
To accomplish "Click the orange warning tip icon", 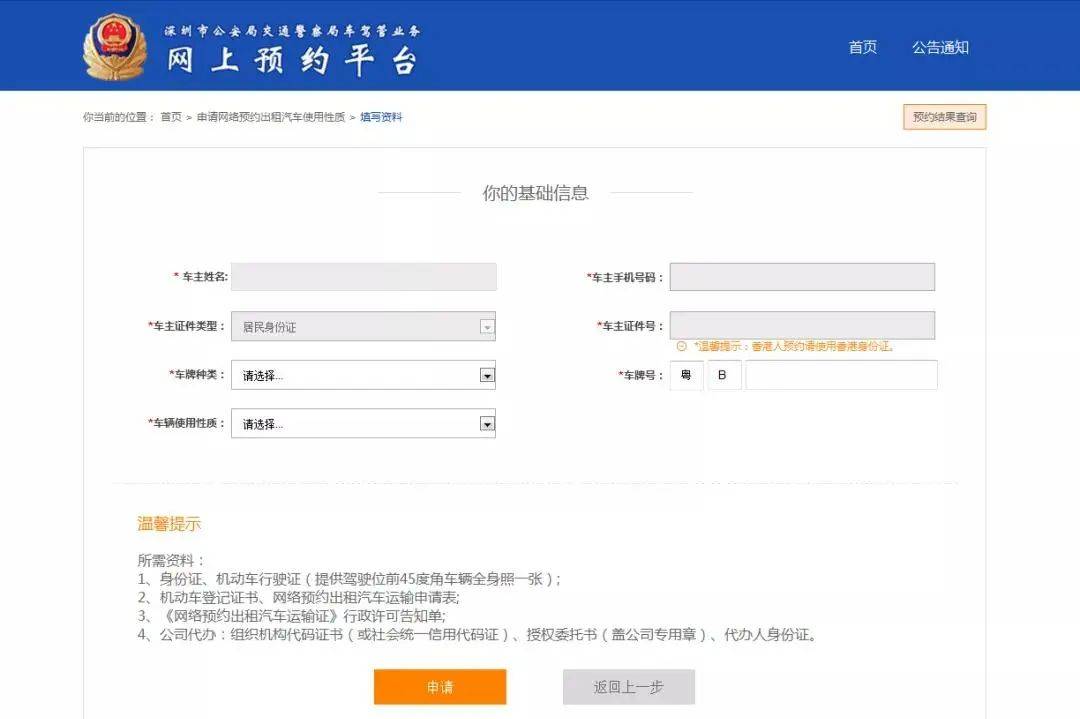I will coord(682,346).
